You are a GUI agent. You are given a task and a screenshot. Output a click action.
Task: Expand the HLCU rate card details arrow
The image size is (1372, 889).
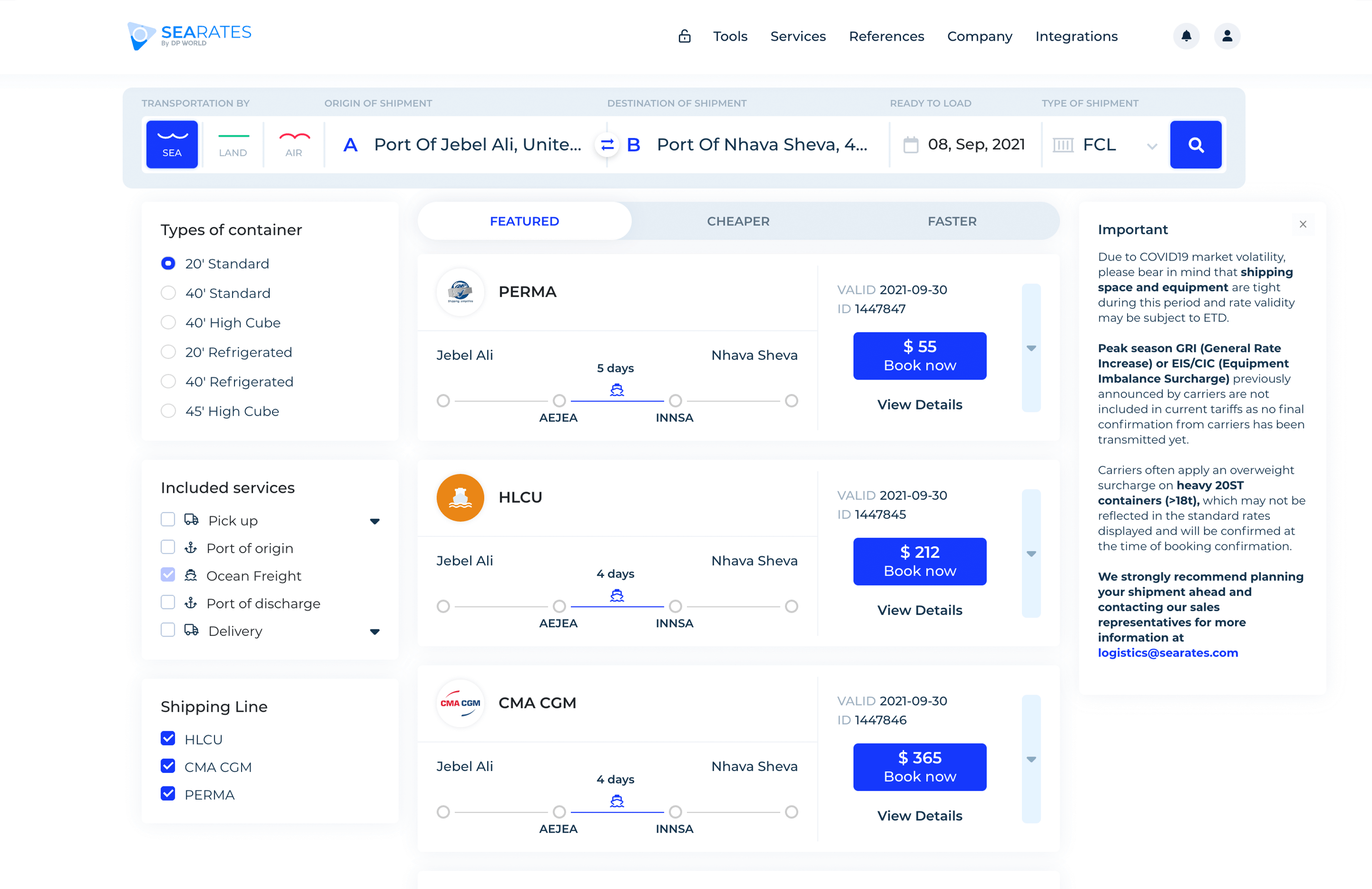(1031, 553)
